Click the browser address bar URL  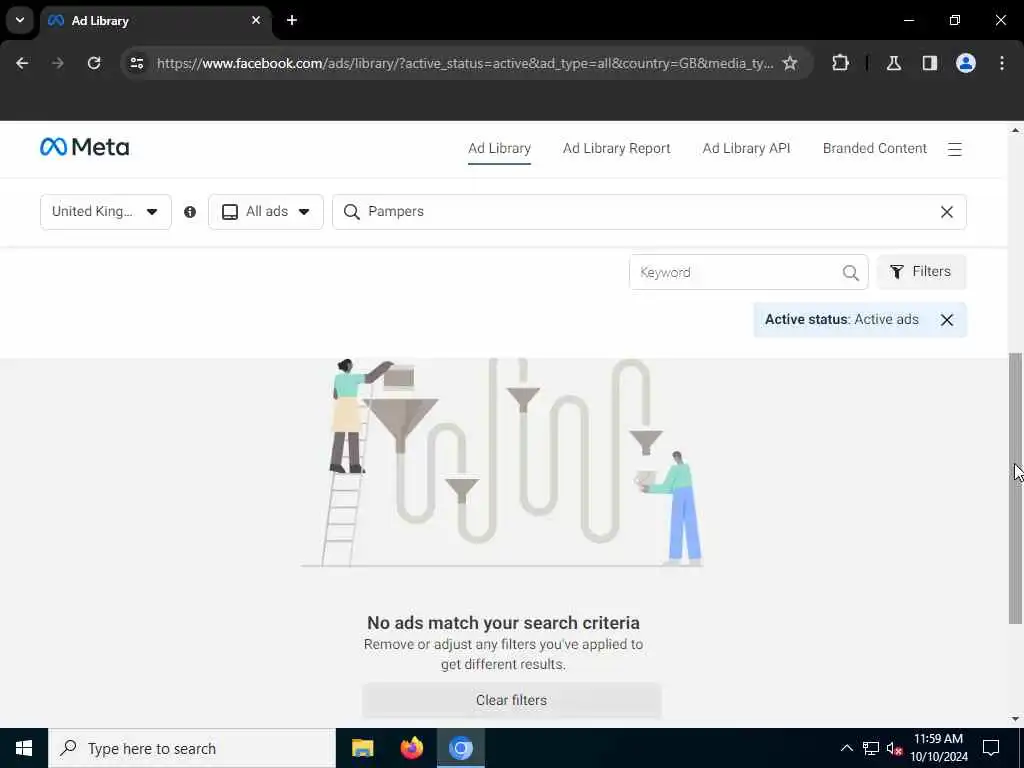click(465, 63)
